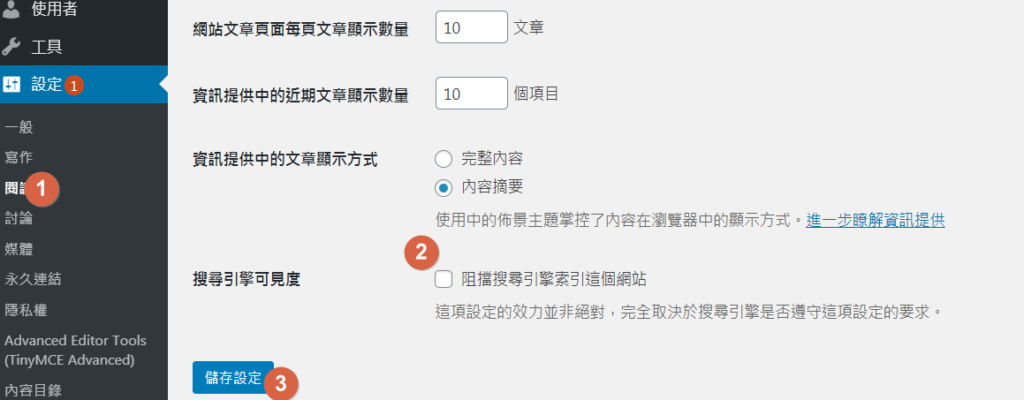Select the 媒體 submenu item

click(19, 248)
